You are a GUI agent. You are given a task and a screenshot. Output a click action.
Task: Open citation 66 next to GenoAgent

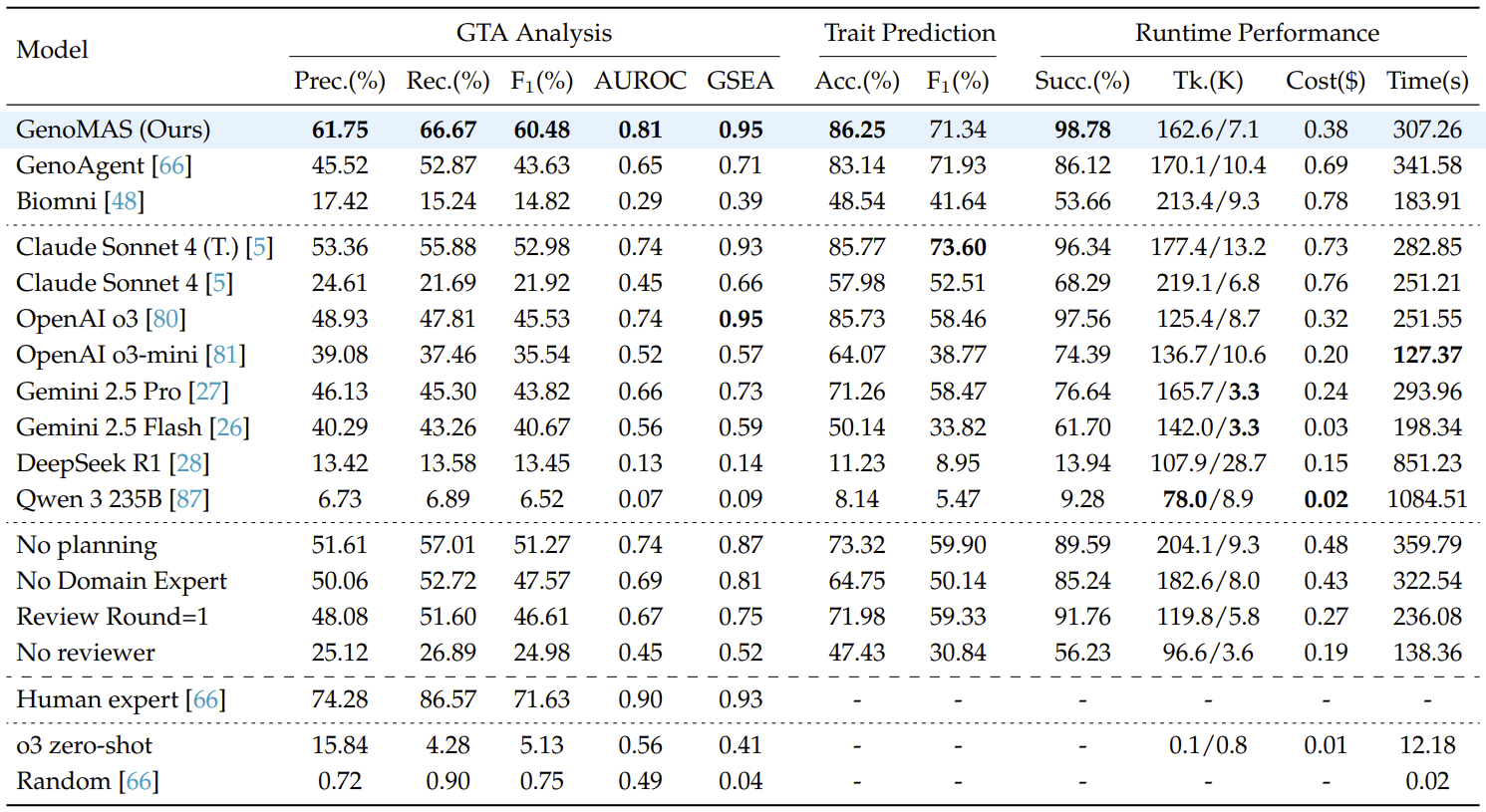(x=173, y=165)
